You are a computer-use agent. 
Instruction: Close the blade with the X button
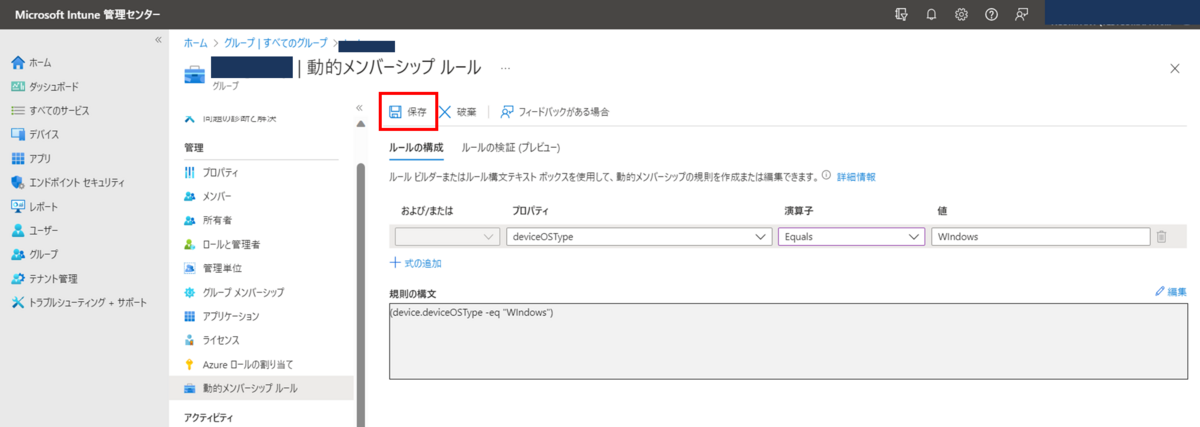click(x=1174, y=68)
